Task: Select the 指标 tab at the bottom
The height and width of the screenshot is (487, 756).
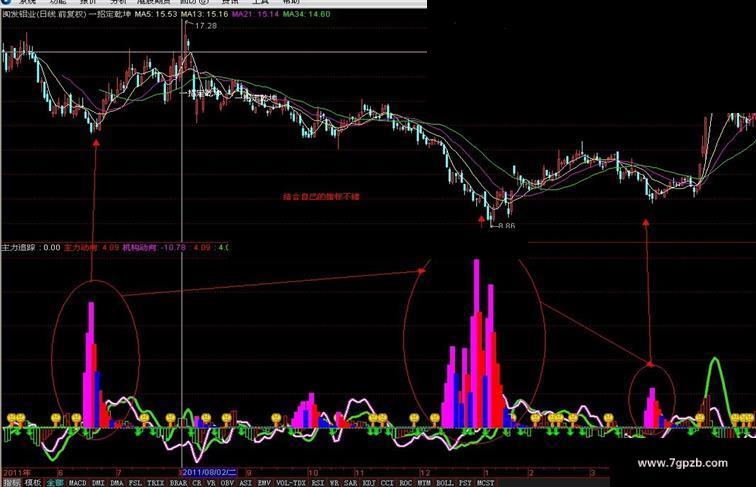Action: 11,483
